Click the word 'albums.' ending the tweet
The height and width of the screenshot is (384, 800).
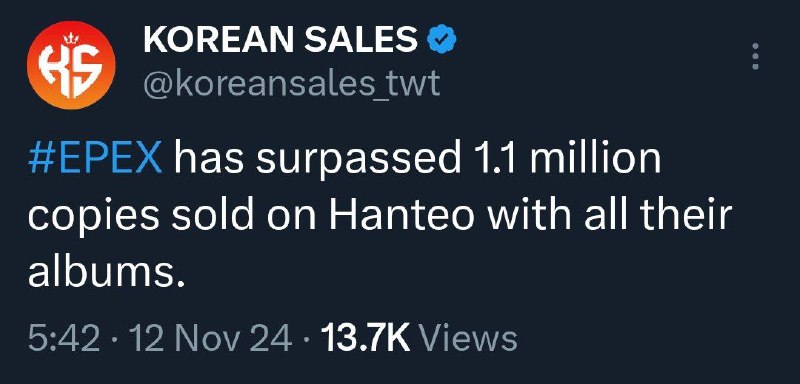coord(106,273)
